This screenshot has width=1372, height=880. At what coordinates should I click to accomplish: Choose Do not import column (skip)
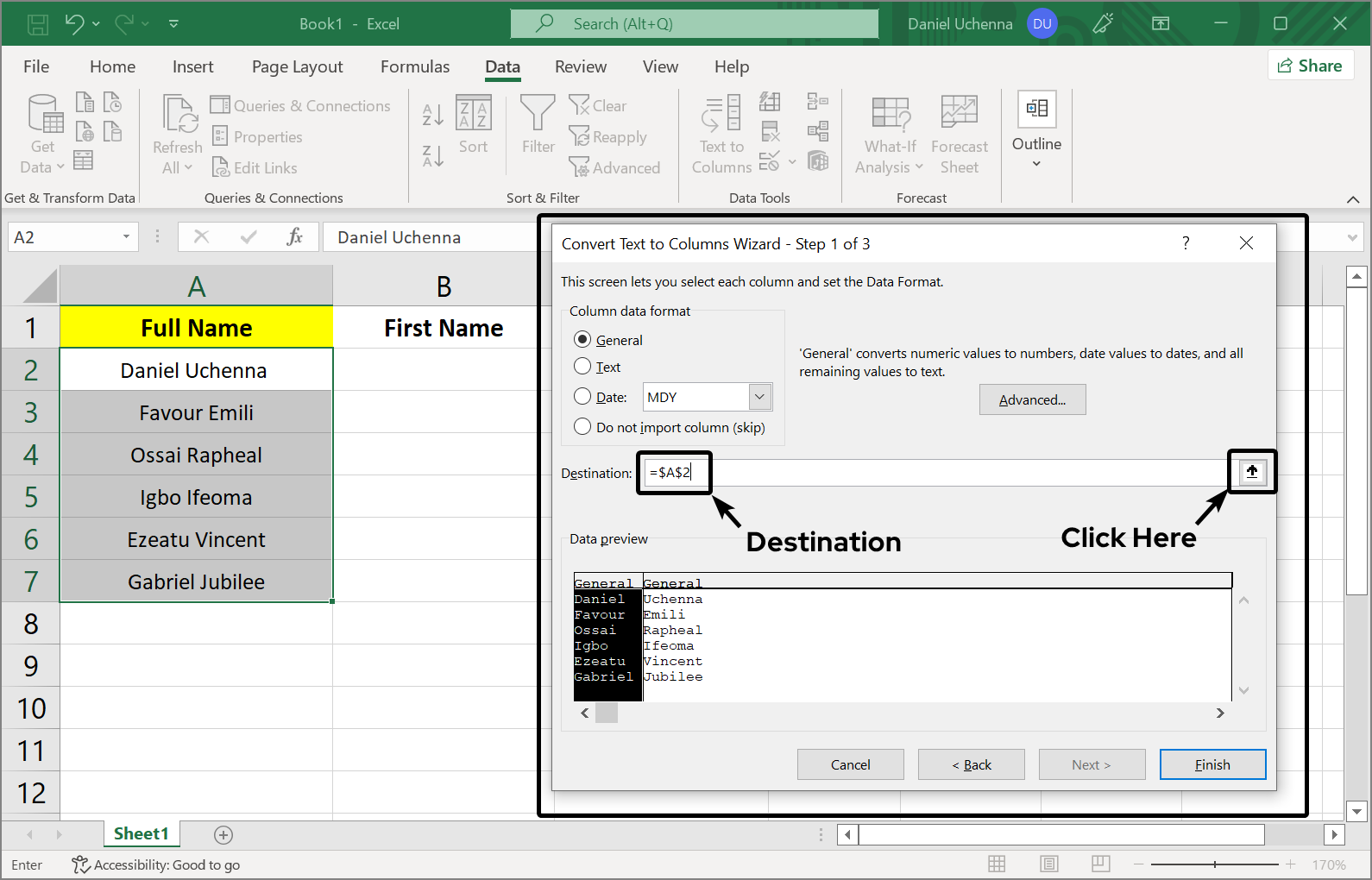pos(583,427)
